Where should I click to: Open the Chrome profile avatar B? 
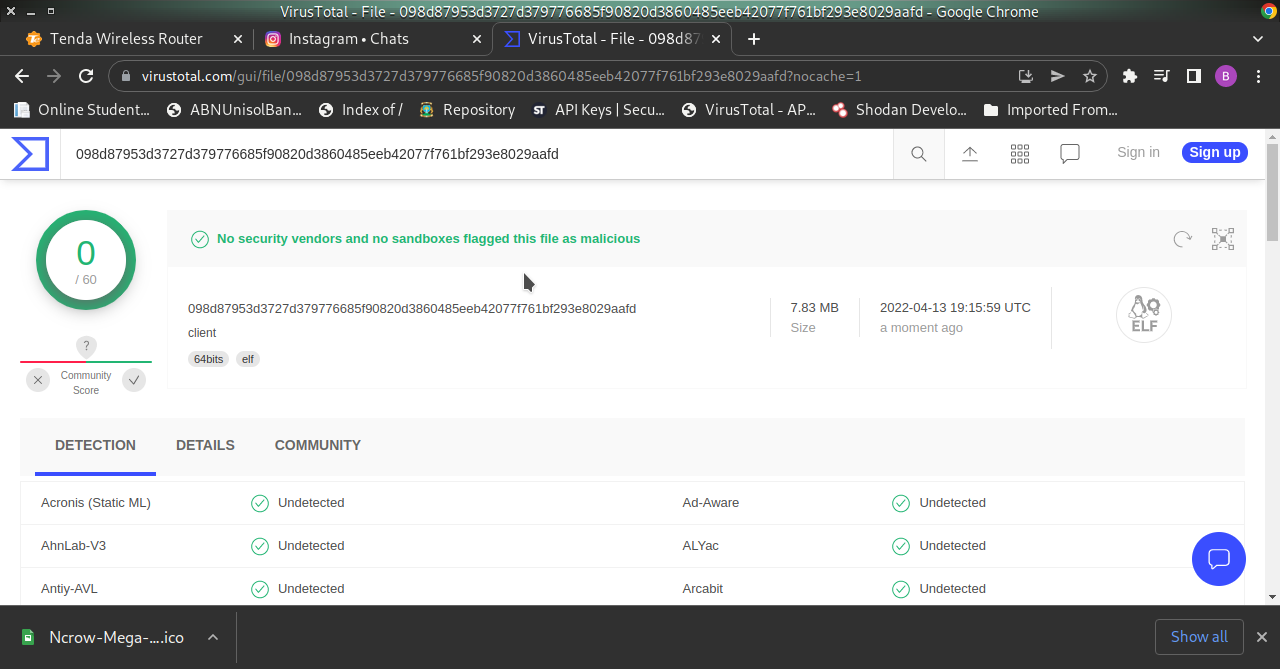click(1226, 76)
